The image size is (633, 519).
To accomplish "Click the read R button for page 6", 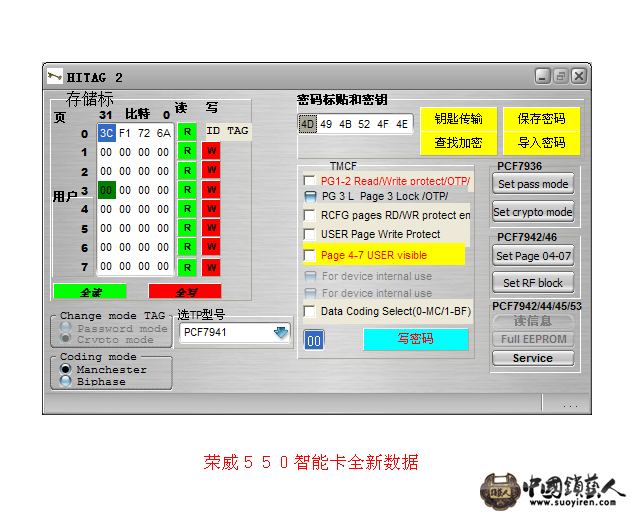I will coord(187,247).
